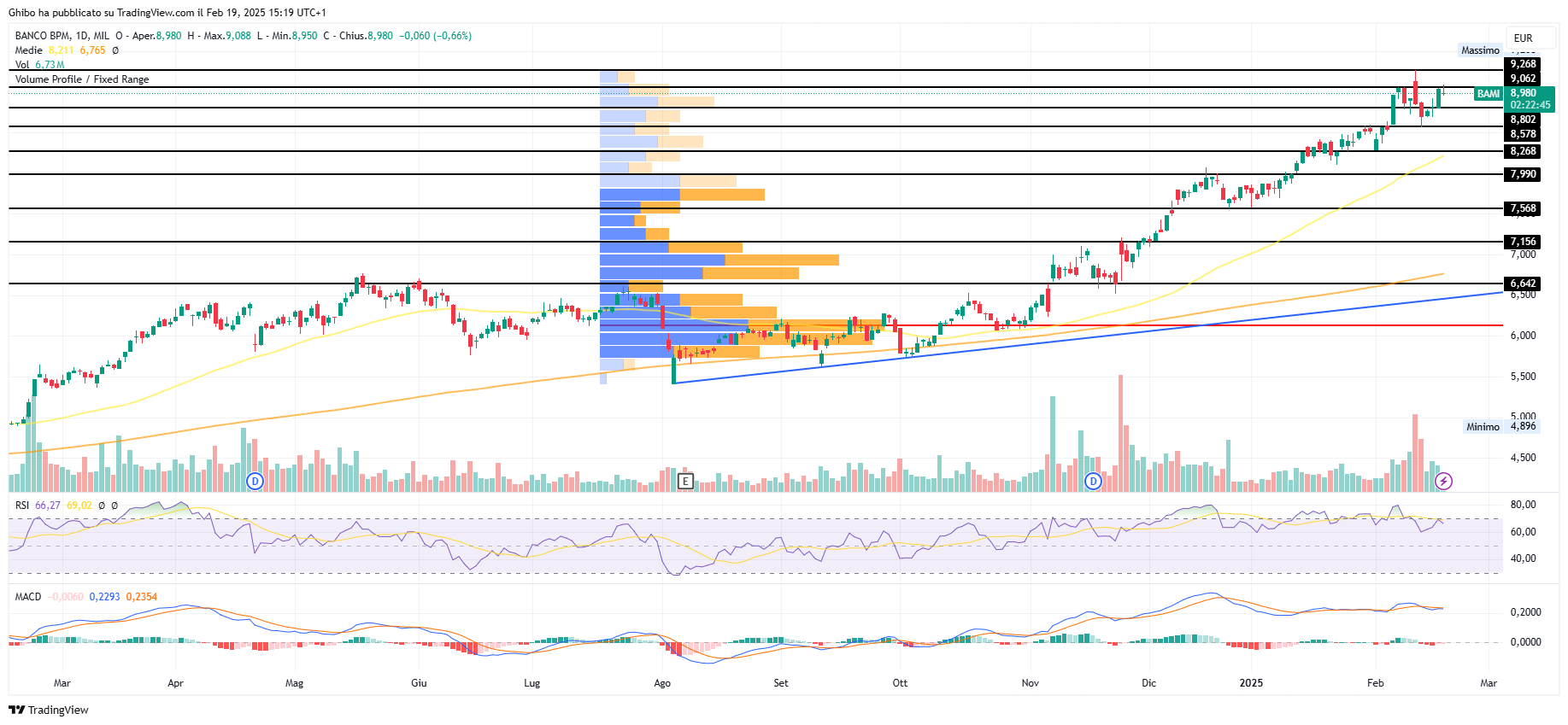
Task: Click the TradingView logo at bottom left
Action: click(x=49, y=710)
